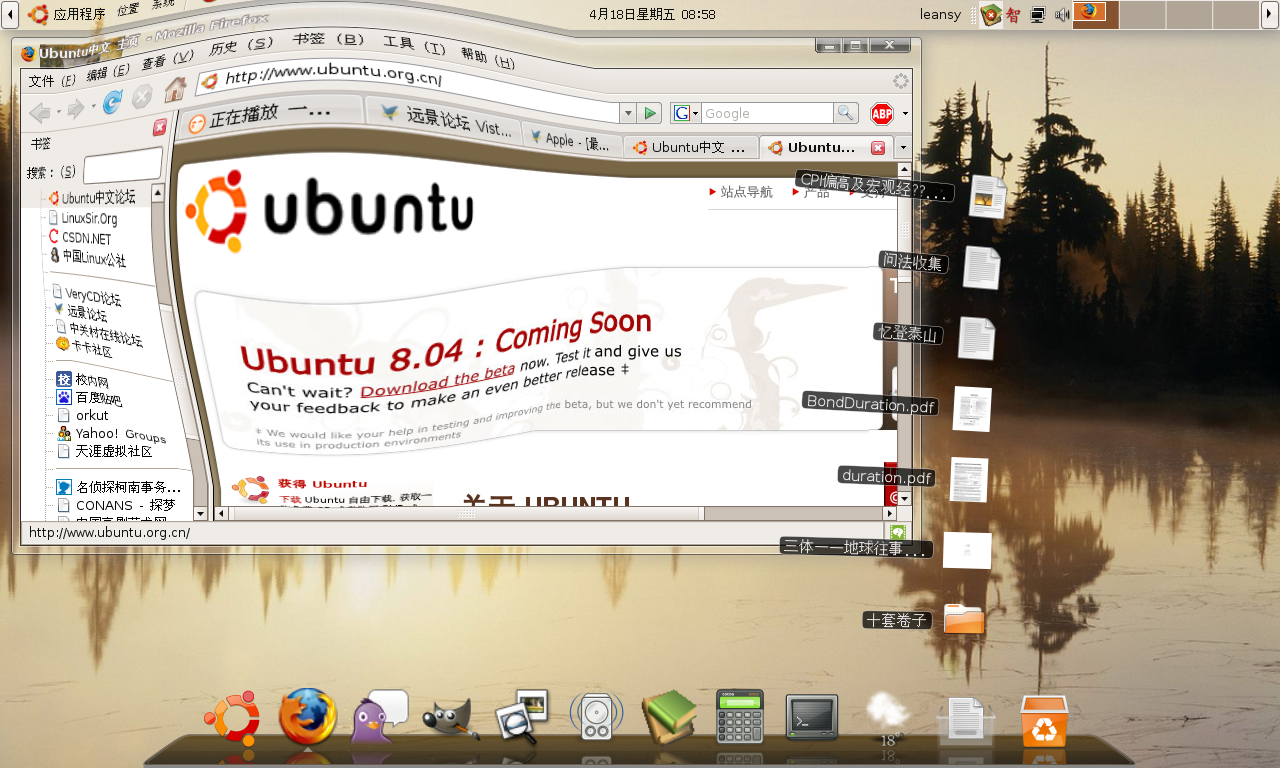Open the orange trash bin in the dock
Image resolution: width=1280 pixels, height=768 pixels.
click(x=1044, y=721)
